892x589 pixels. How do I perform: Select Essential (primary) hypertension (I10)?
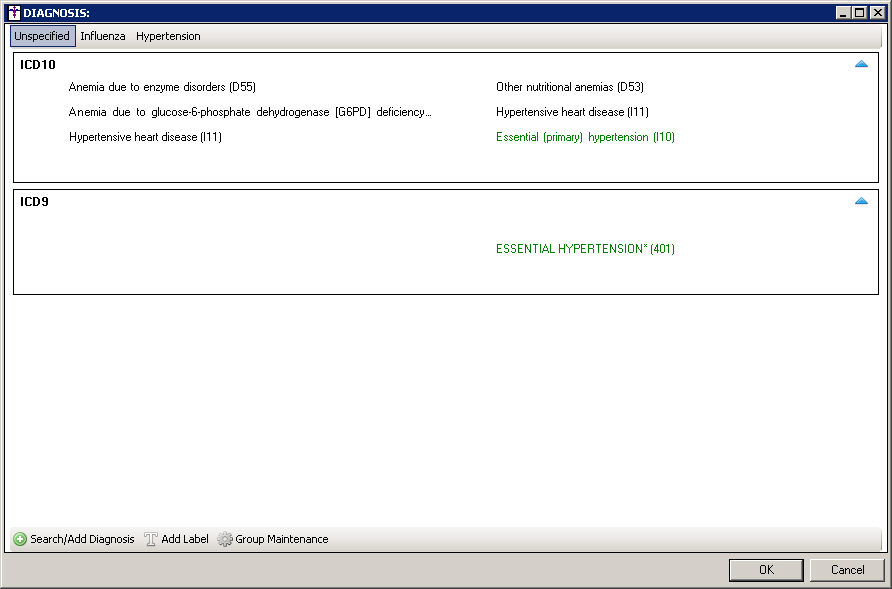585,137
